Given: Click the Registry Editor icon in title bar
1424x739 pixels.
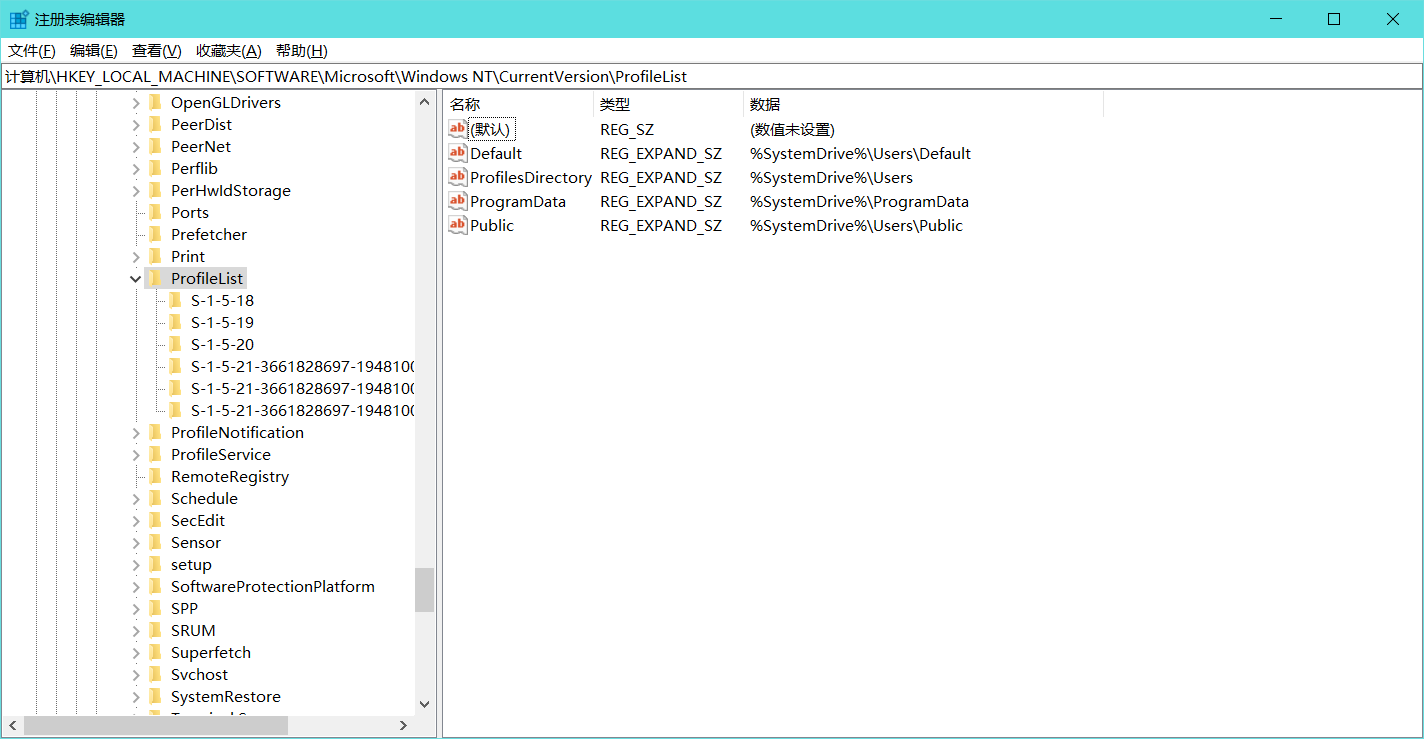Looking at the screenshot, I should pos(18,19).
